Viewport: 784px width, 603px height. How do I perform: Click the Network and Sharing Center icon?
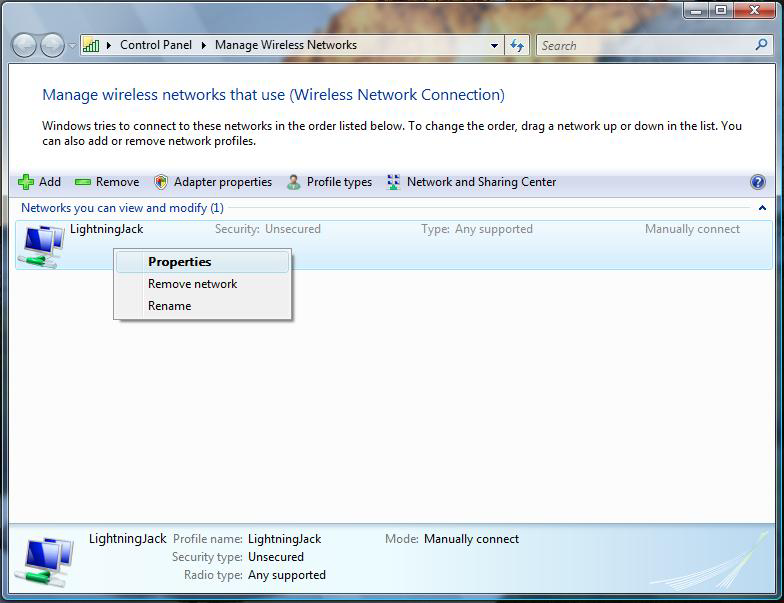pos(394,182)
